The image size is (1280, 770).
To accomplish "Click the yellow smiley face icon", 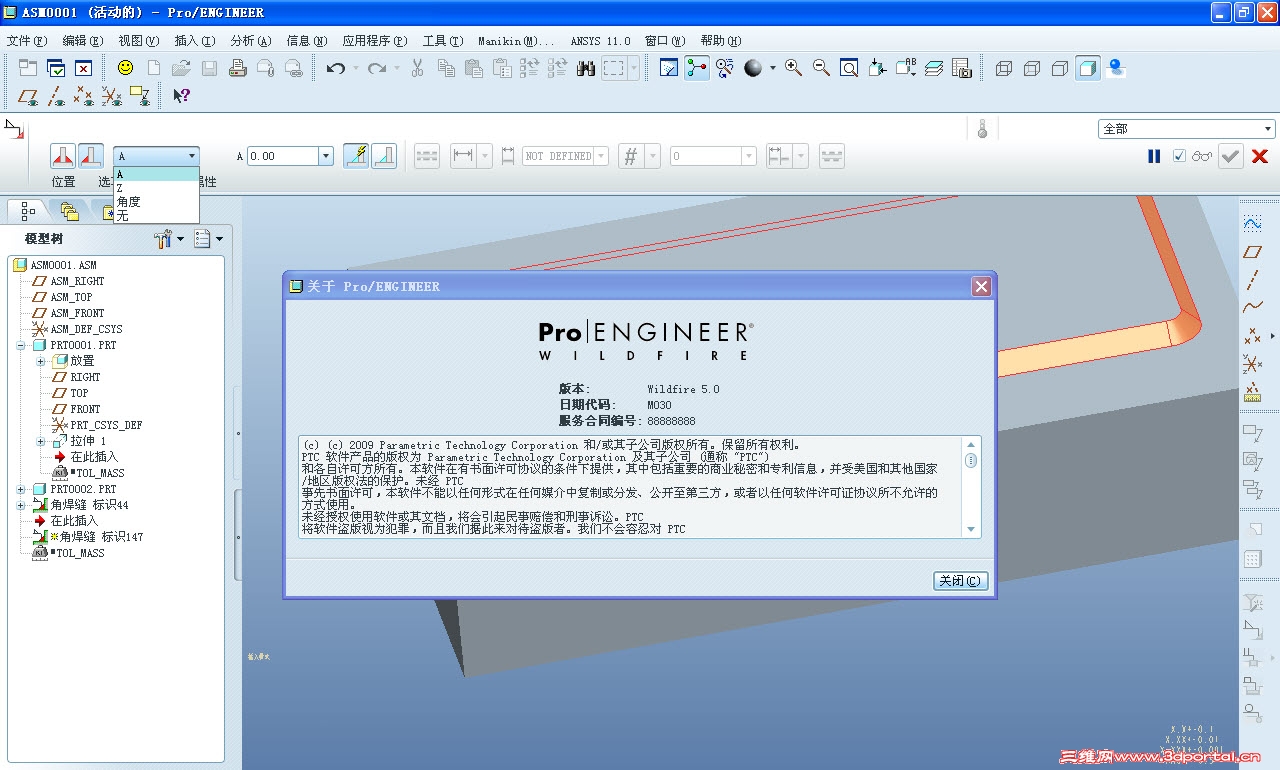I will tap(125, 68).
